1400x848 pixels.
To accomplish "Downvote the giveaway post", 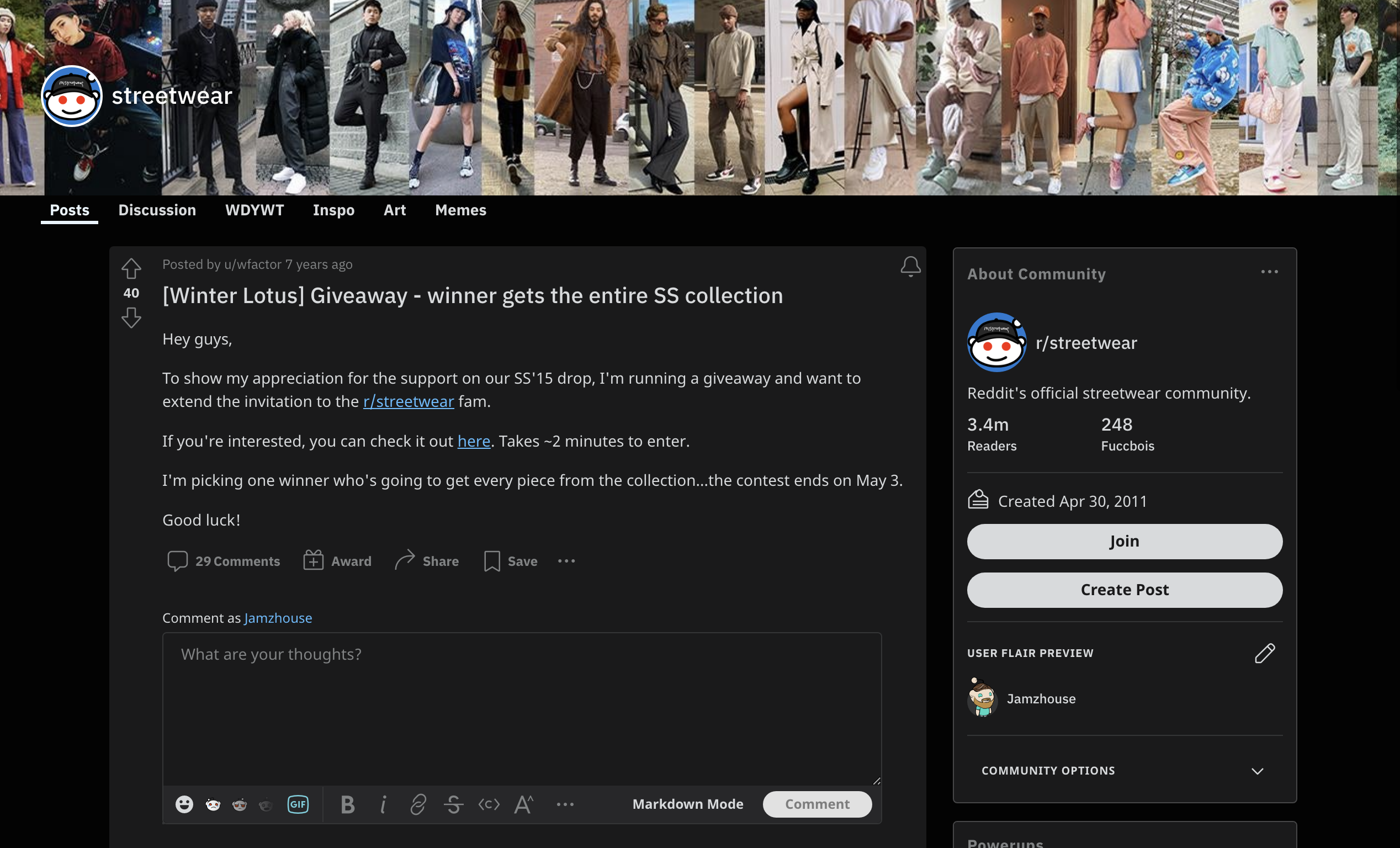I will [131, 317].
